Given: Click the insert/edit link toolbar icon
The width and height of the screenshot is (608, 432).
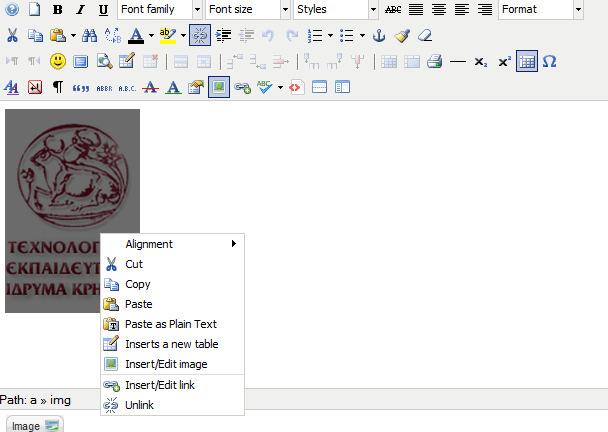Looking at the screenshot, I should (242, 87).
